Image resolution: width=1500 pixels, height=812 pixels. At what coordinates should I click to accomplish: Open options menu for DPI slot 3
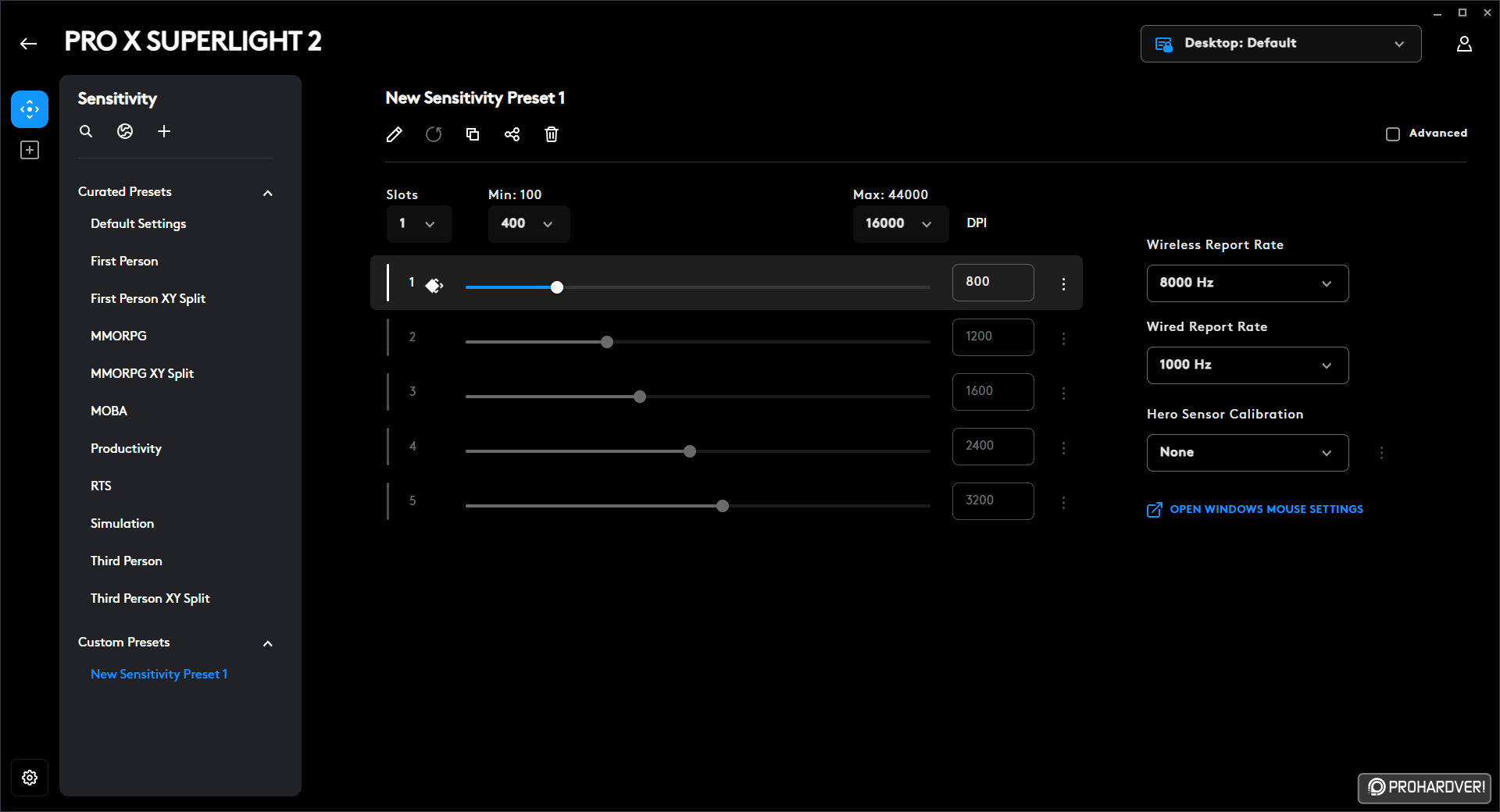pyautogui.click(x=1063, y=394)
